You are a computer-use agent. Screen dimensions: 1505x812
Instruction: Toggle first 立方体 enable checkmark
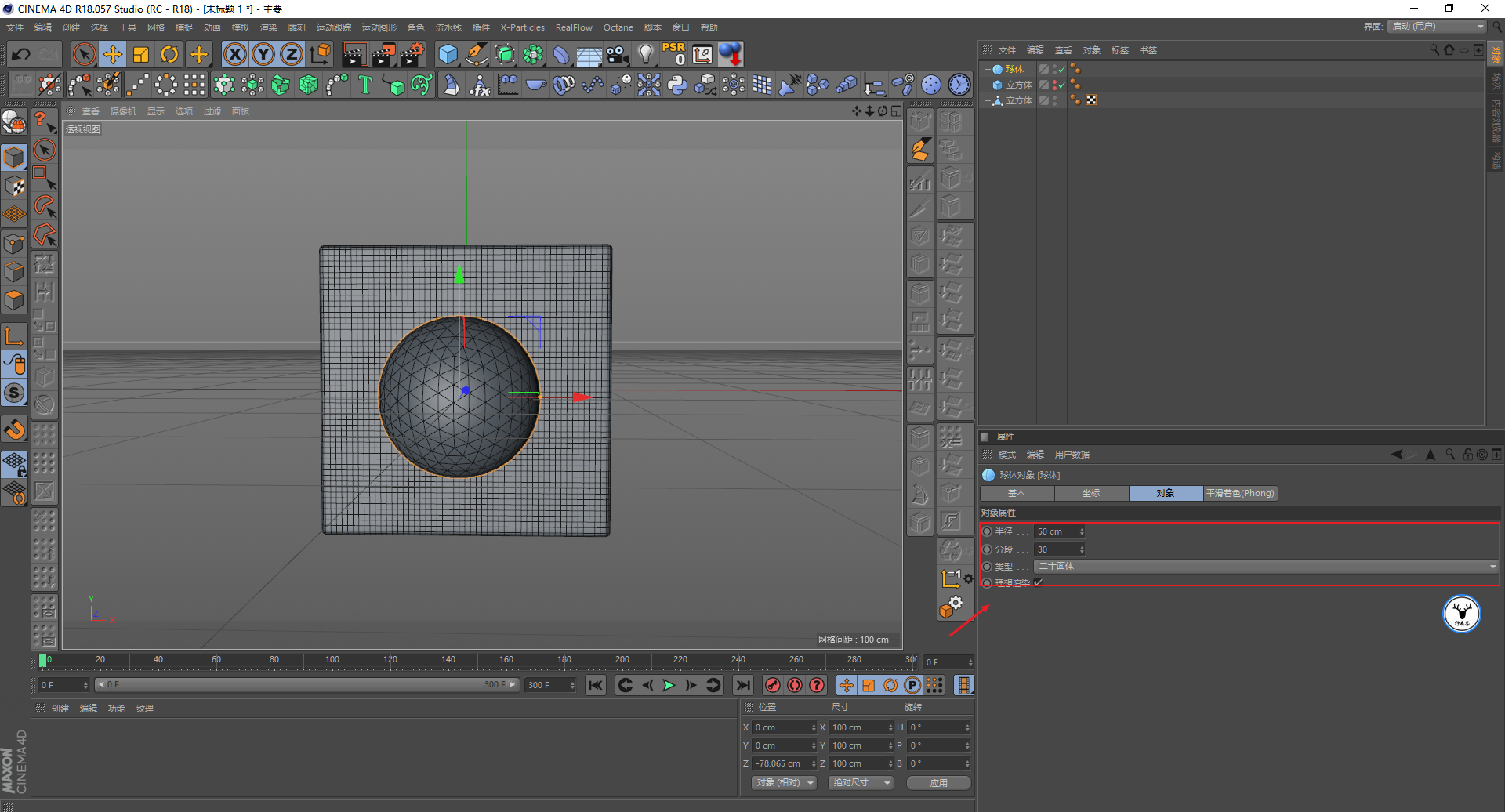tap(1062, 85)
